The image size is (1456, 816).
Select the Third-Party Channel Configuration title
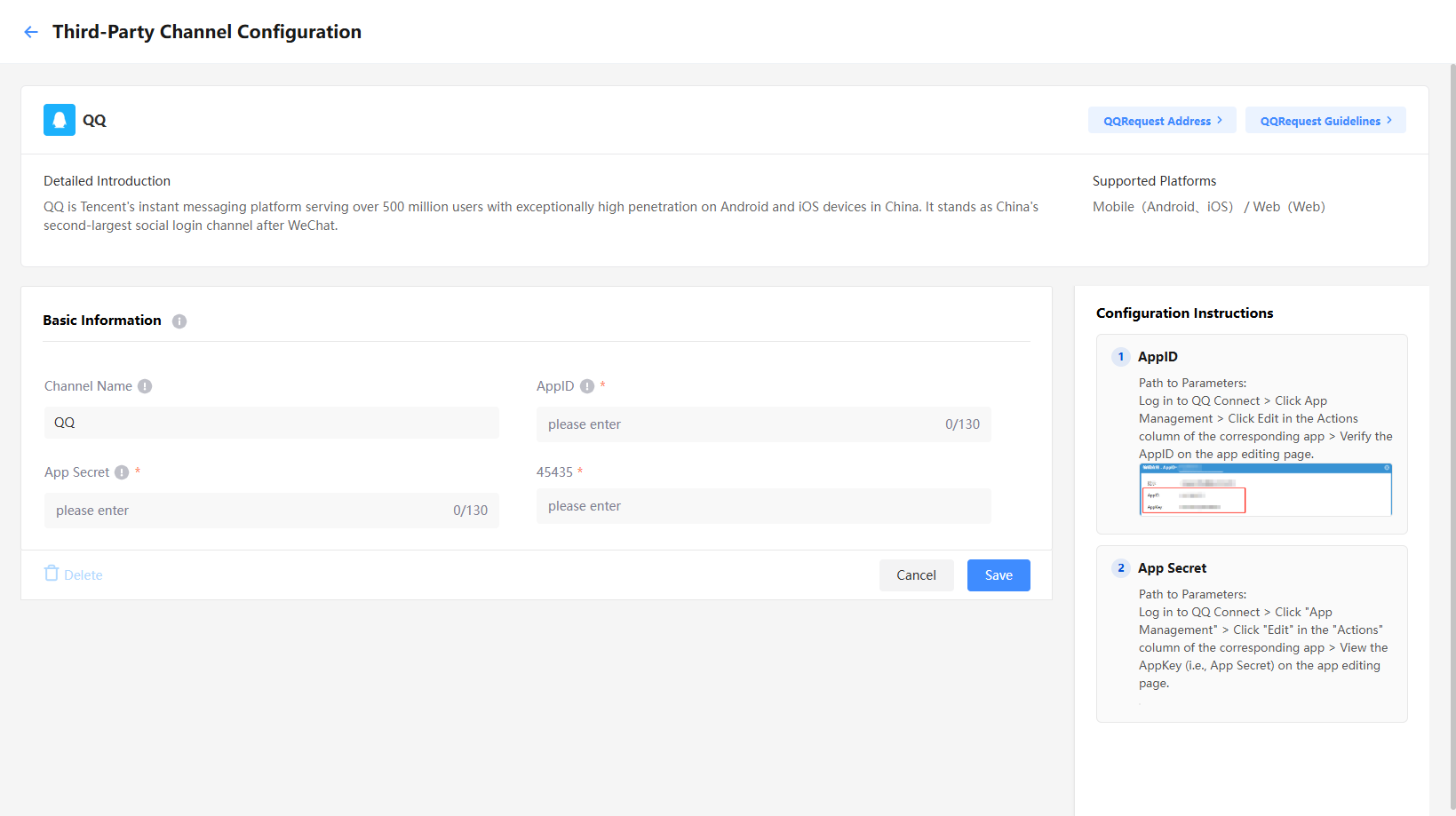[x=207, y=32]
